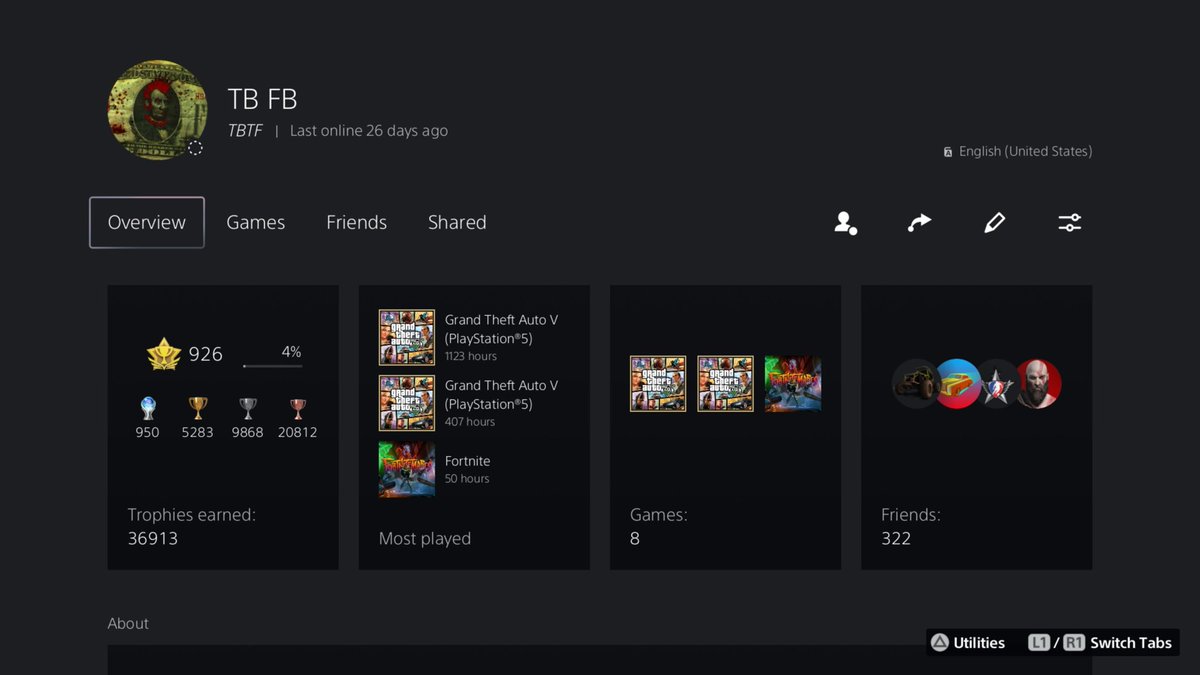Click the 407 hours Grand Theft Auto V thumbnail
The image size is (1200, 675).
(407, 403)
